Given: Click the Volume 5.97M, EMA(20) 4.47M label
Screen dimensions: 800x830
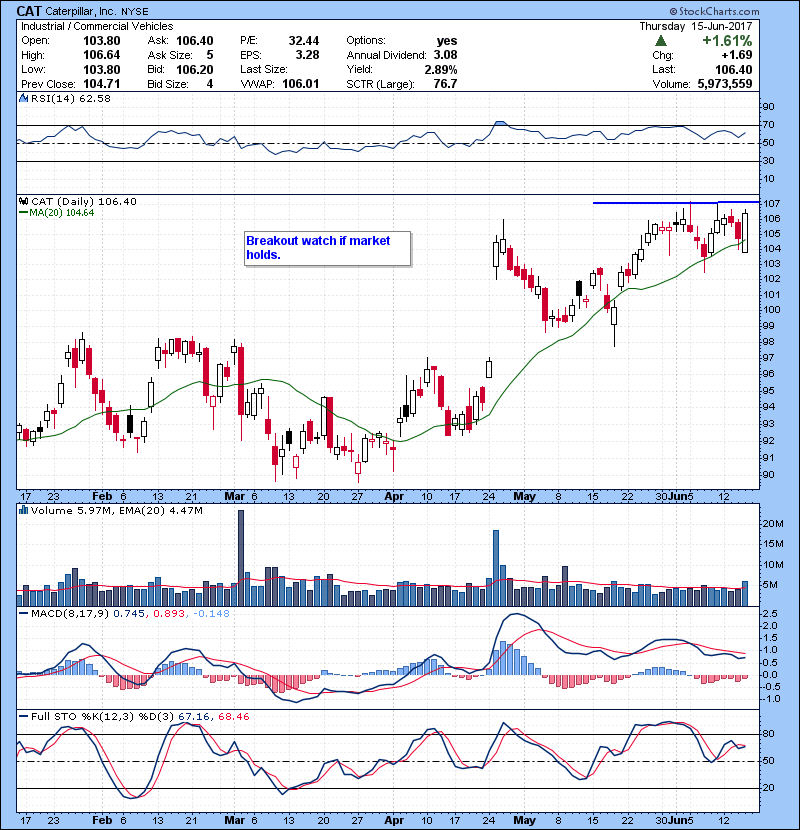Looking at the screenshot, I should click(x=116, y=511).
